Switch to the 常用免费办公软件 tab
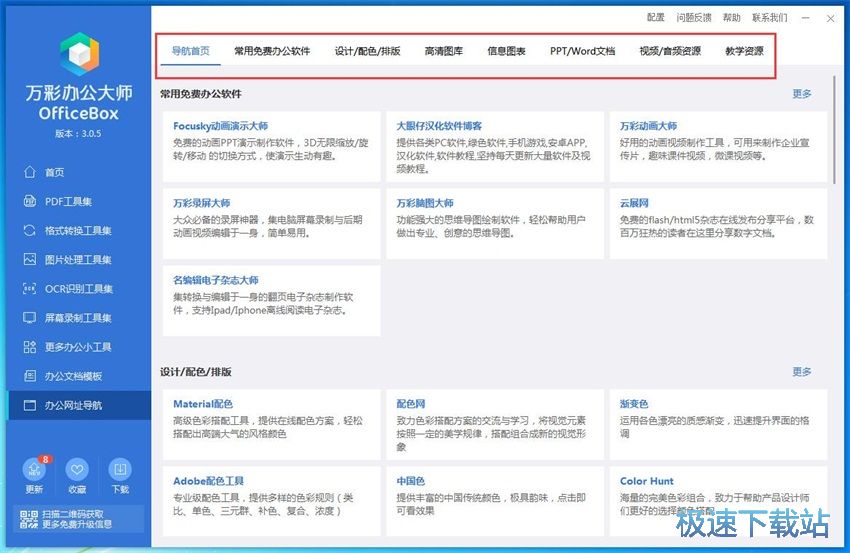Image resolution: width=850 pixels, height=553 pixels. [x=272, y=51]
